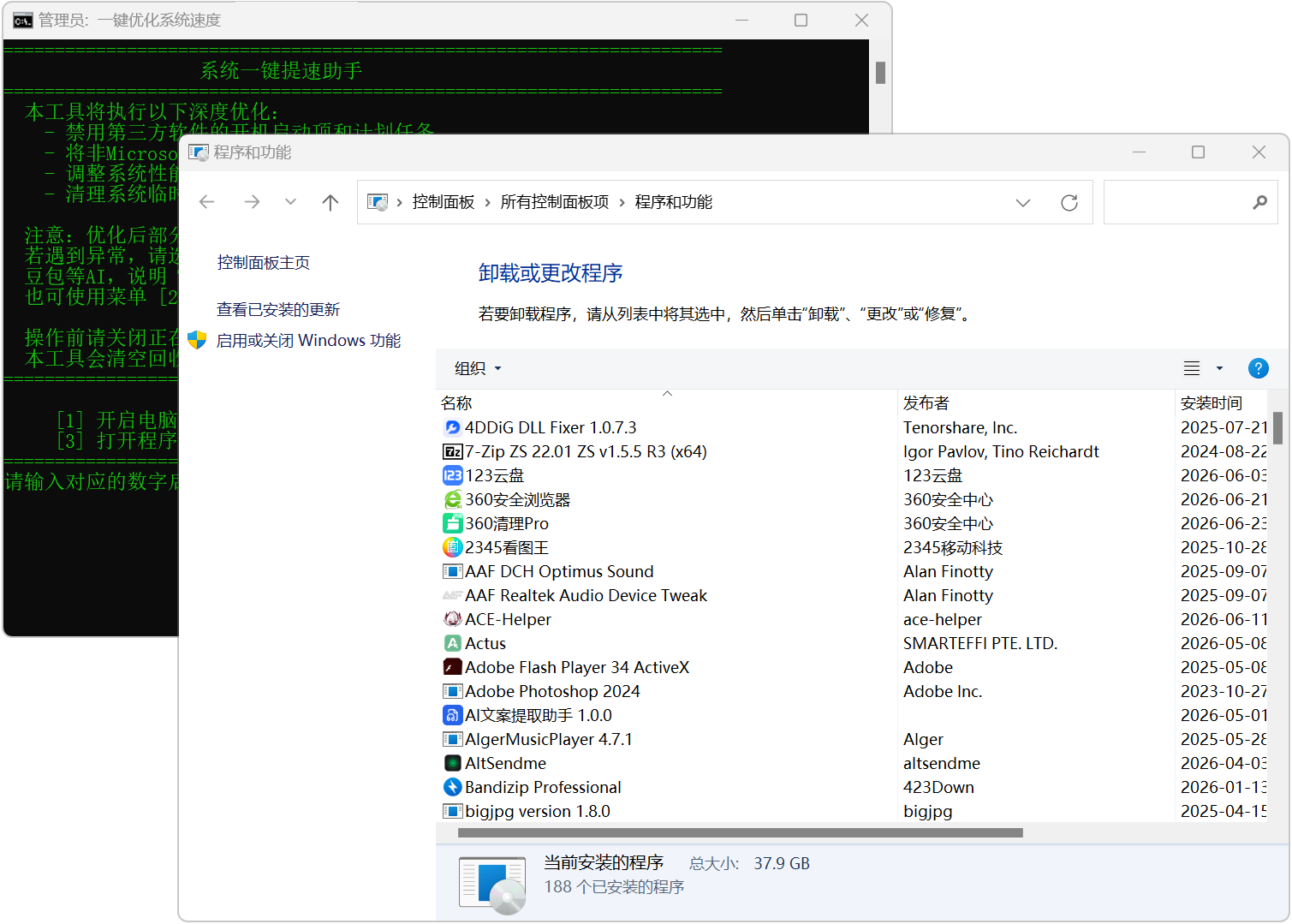Select the Adobe Photoshop 2024 entry
The image size is (1292, 924).
tap(851, 691)
